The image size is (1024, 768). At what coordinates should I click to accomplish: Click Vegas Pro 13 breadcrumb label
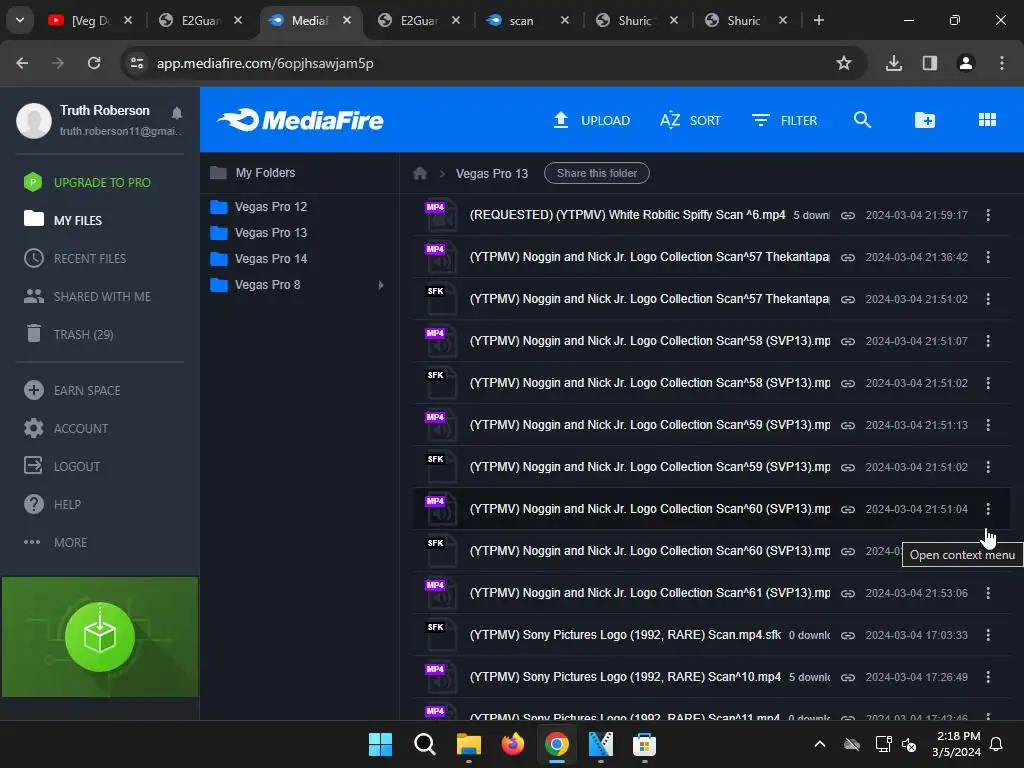(492, 174)
